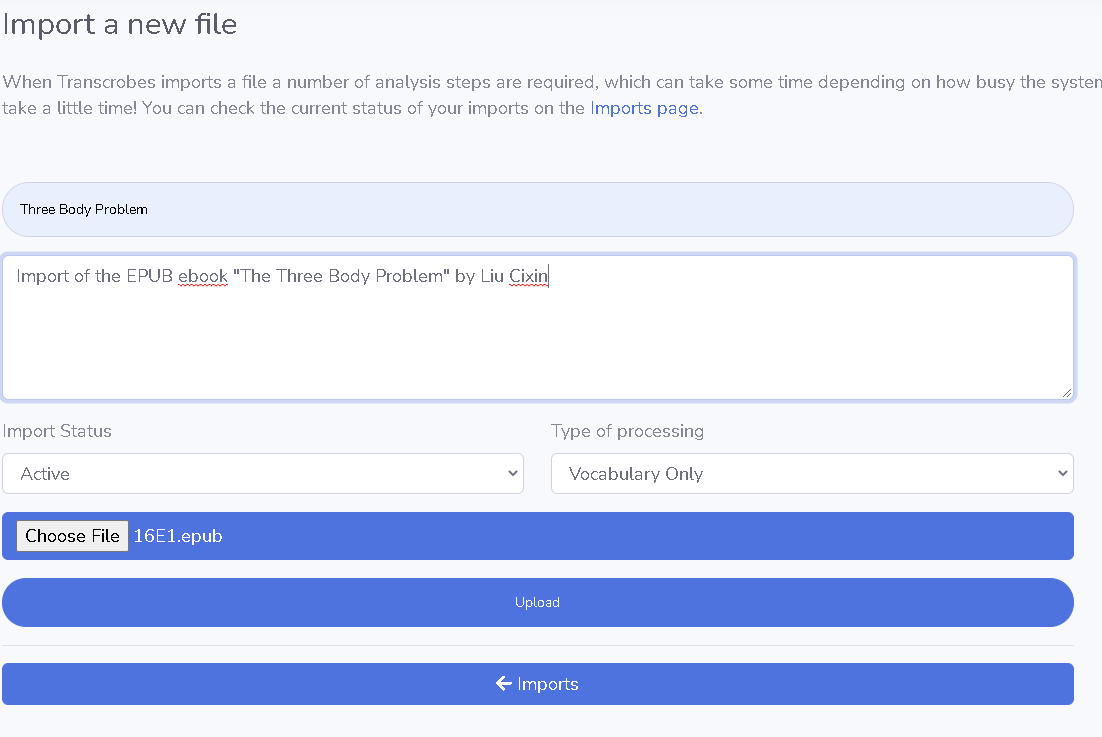Click the word Transcrobes in intro paragraph
The image size is (1102, 737).
point(106,82)
